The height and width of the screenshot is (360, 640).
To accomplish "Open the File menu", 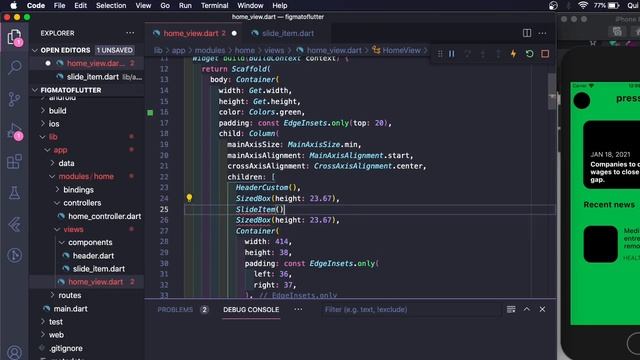I will 59,5.
